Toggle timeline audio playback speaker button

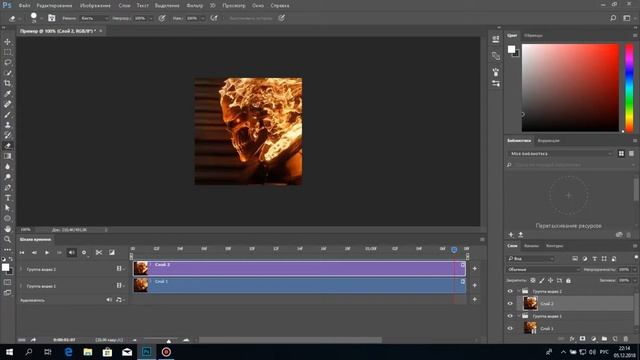pyautogui.click(x=71, y=253)
